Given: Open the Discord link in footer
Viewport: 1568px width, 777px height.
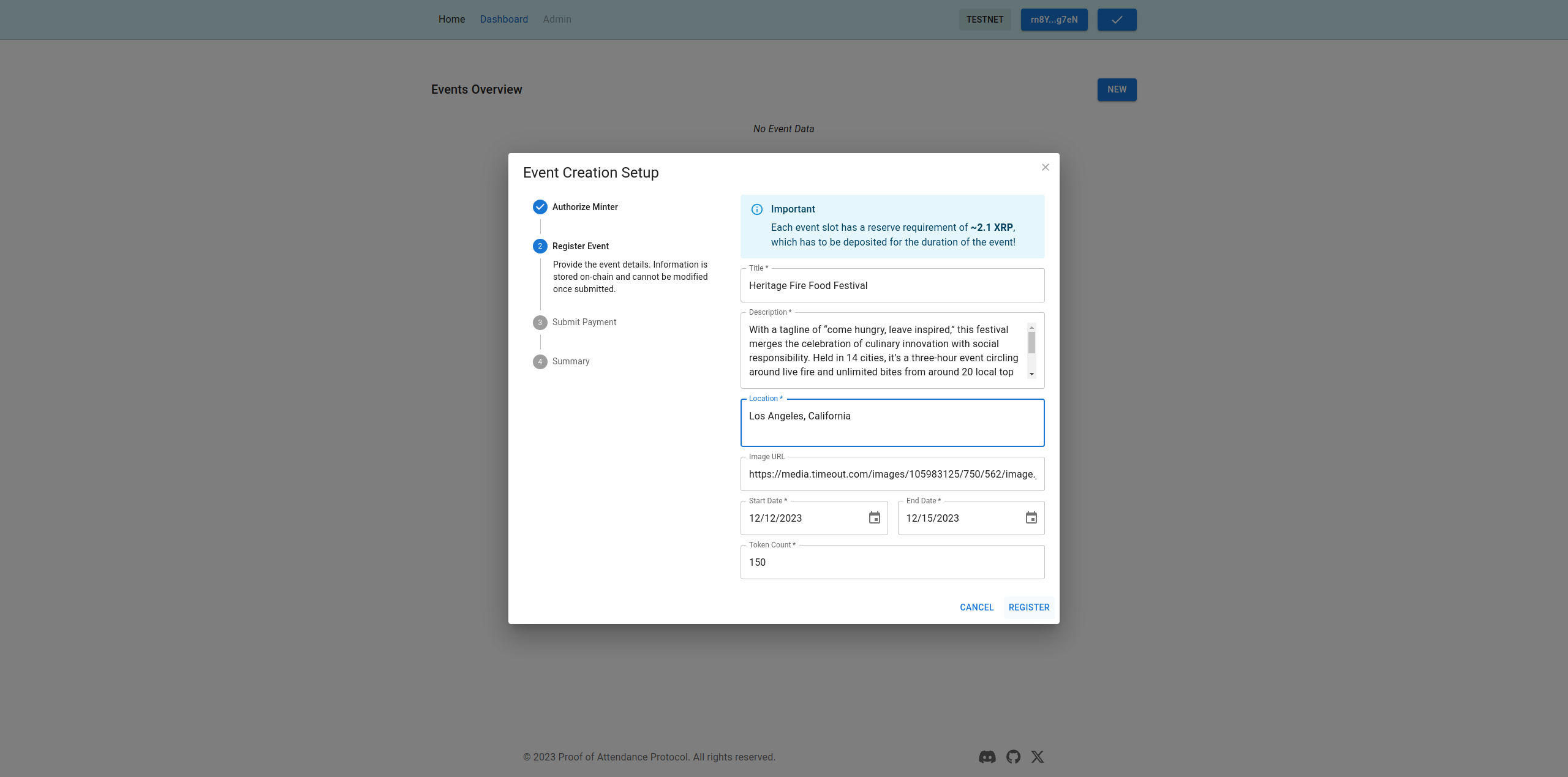Looking at the screenshot, I should coord(987,757).
